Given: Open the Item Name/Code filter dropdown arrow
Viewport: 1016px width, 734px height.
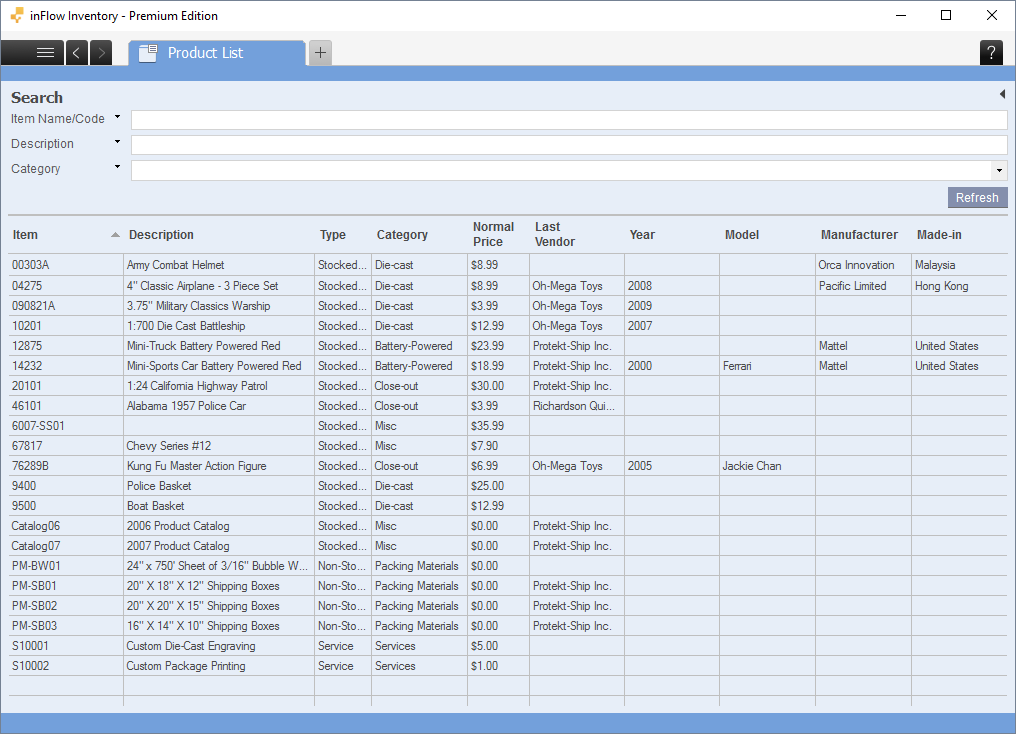Looking at the screenshot, I should coord(117,117).
